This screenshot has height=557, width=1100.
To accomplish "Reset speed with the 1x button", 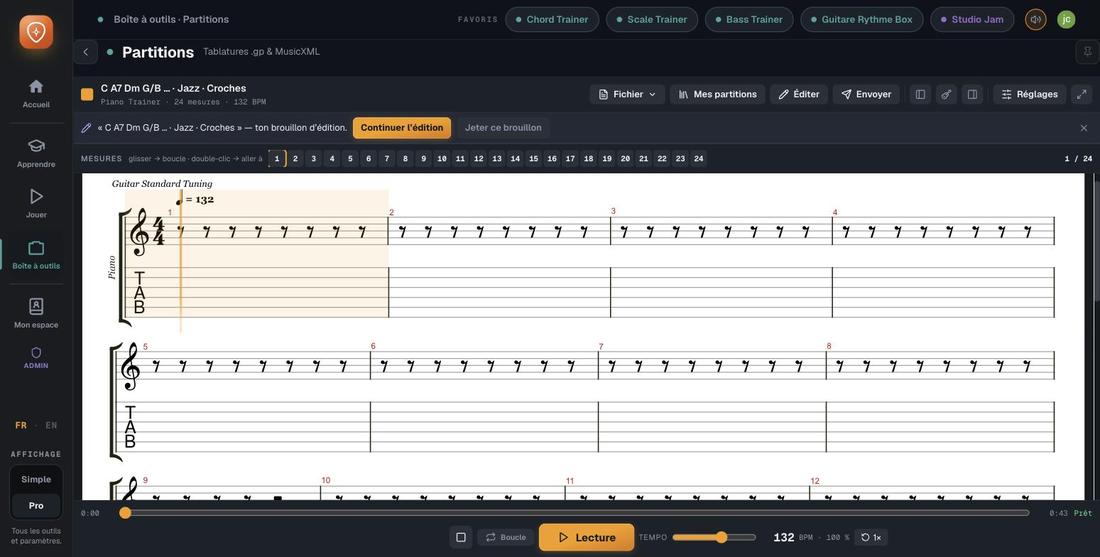I will (x=871, y=537).
